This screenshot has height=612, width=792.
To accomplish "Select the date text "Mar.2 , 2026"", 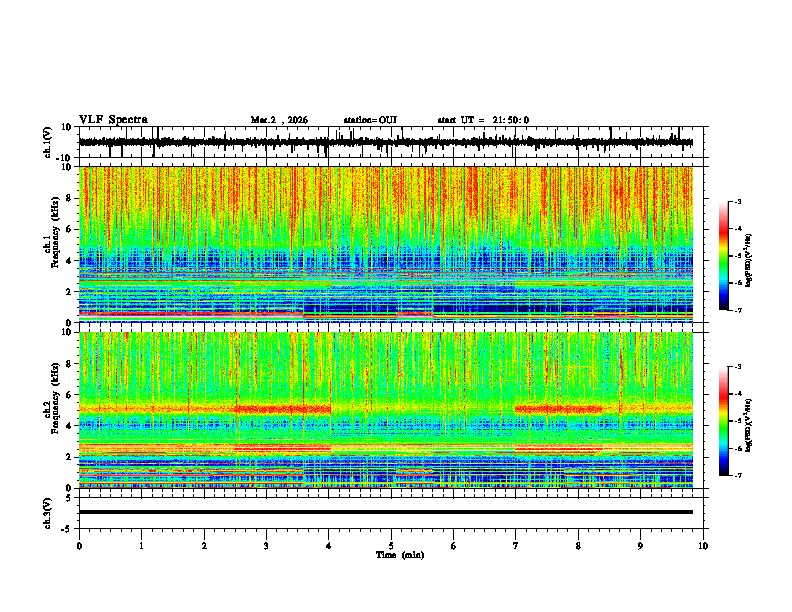I will 279,120.
